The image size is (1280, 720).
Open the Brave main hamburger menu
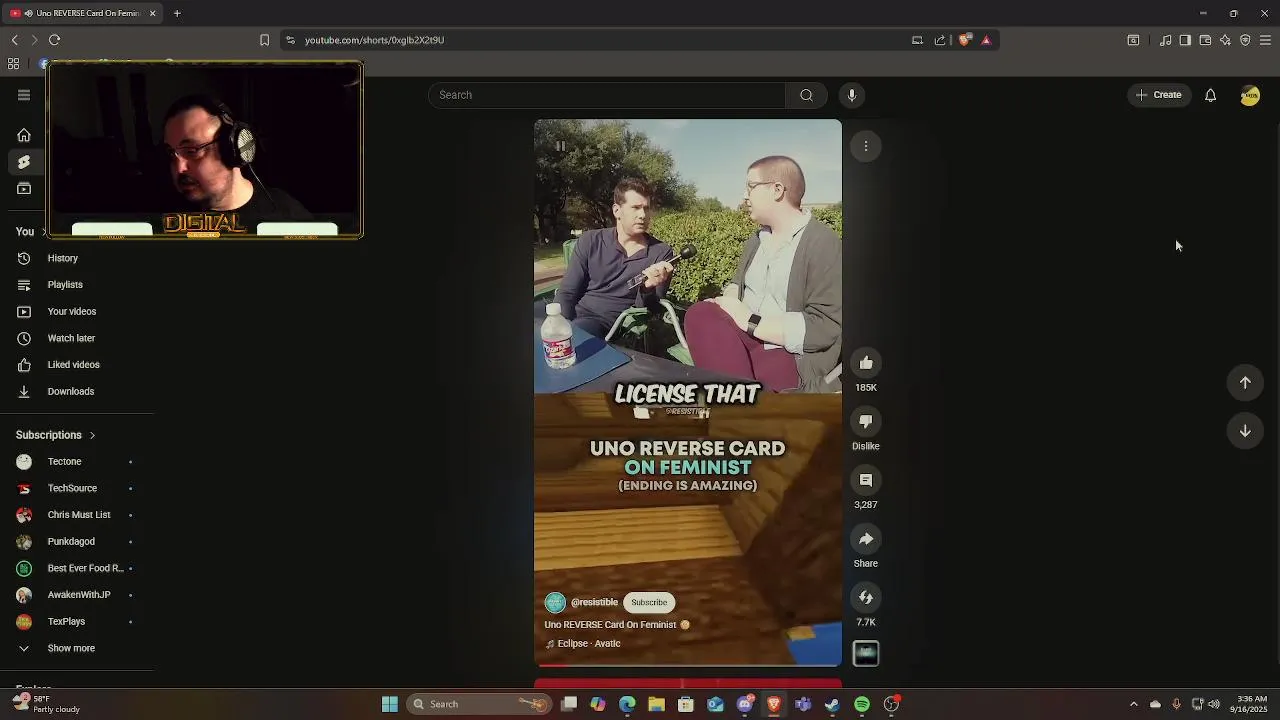[1265, 40]
